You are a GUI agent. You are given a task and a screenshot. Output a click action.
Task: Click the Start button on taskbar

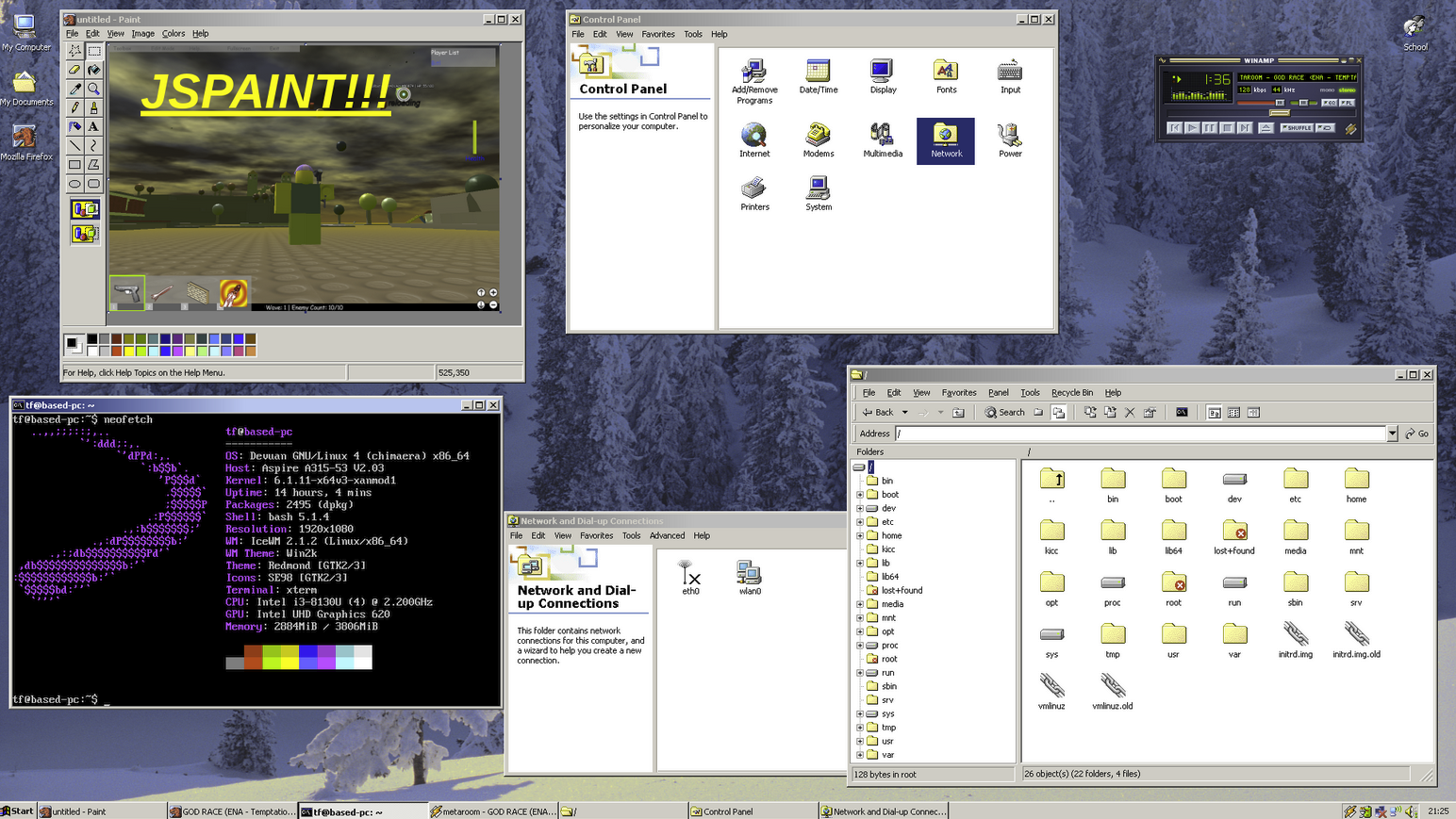click(18, 811)
